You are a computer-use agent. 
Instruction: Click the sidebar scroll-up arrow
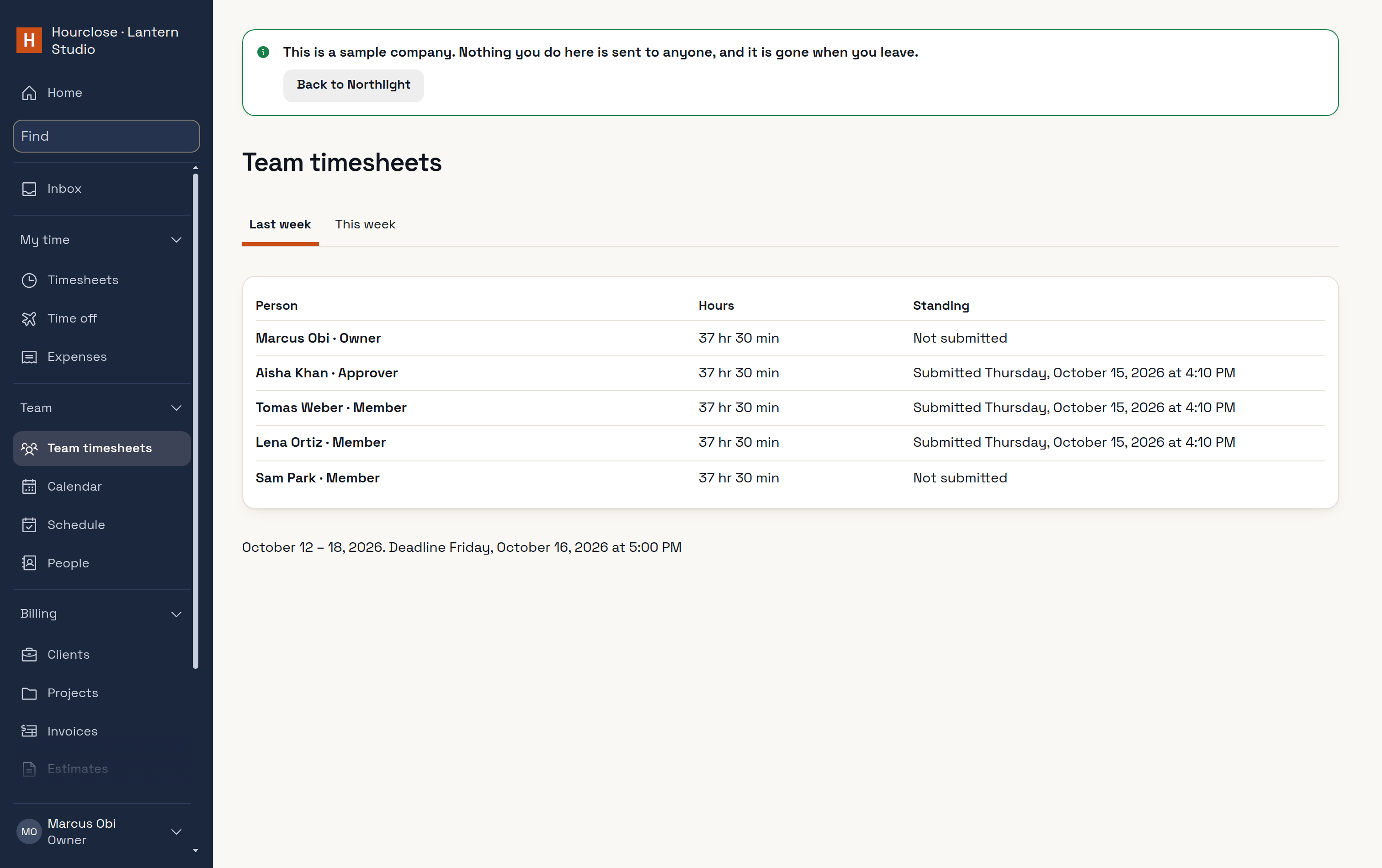click(196, 168)
